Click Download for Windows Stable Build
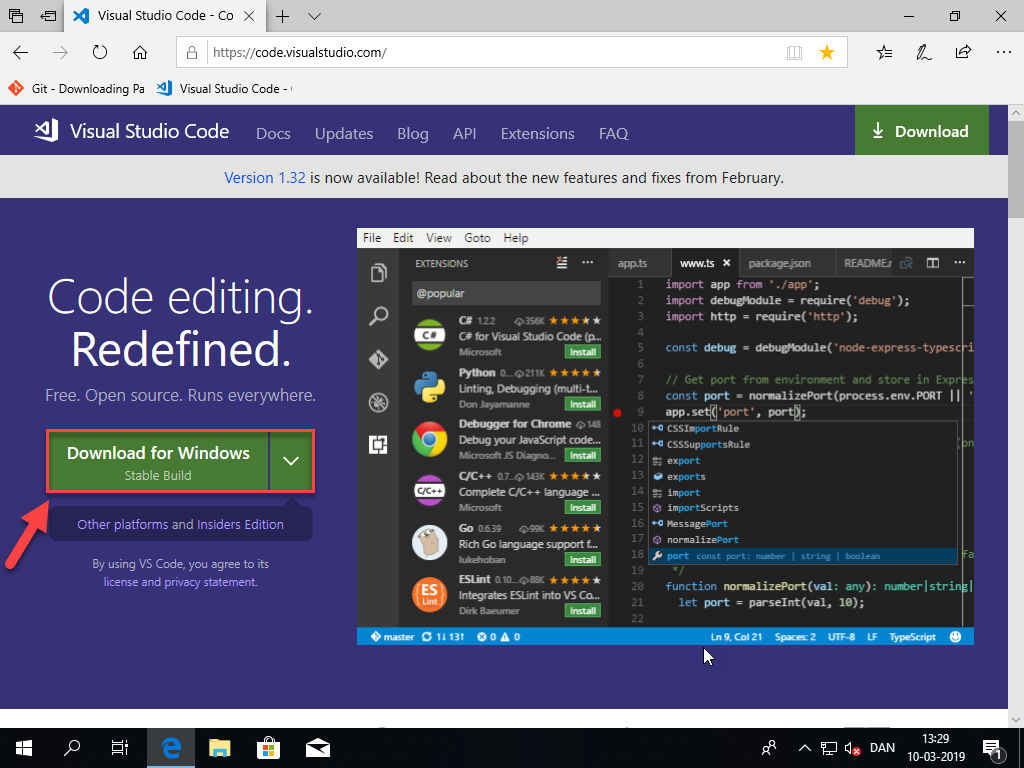This screenshot has width=1024, height=768. (158, 461)
